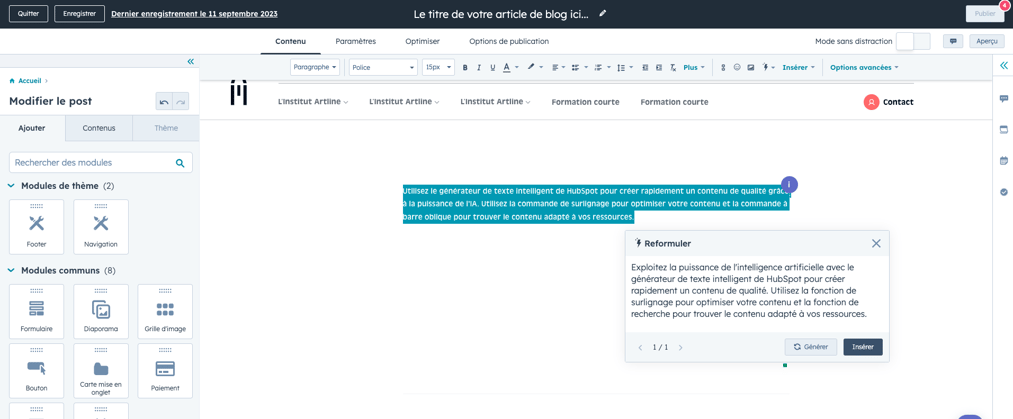1013x419 pixels.
Task: Expand the Plus toolbar menu
Action: (693, 67)
